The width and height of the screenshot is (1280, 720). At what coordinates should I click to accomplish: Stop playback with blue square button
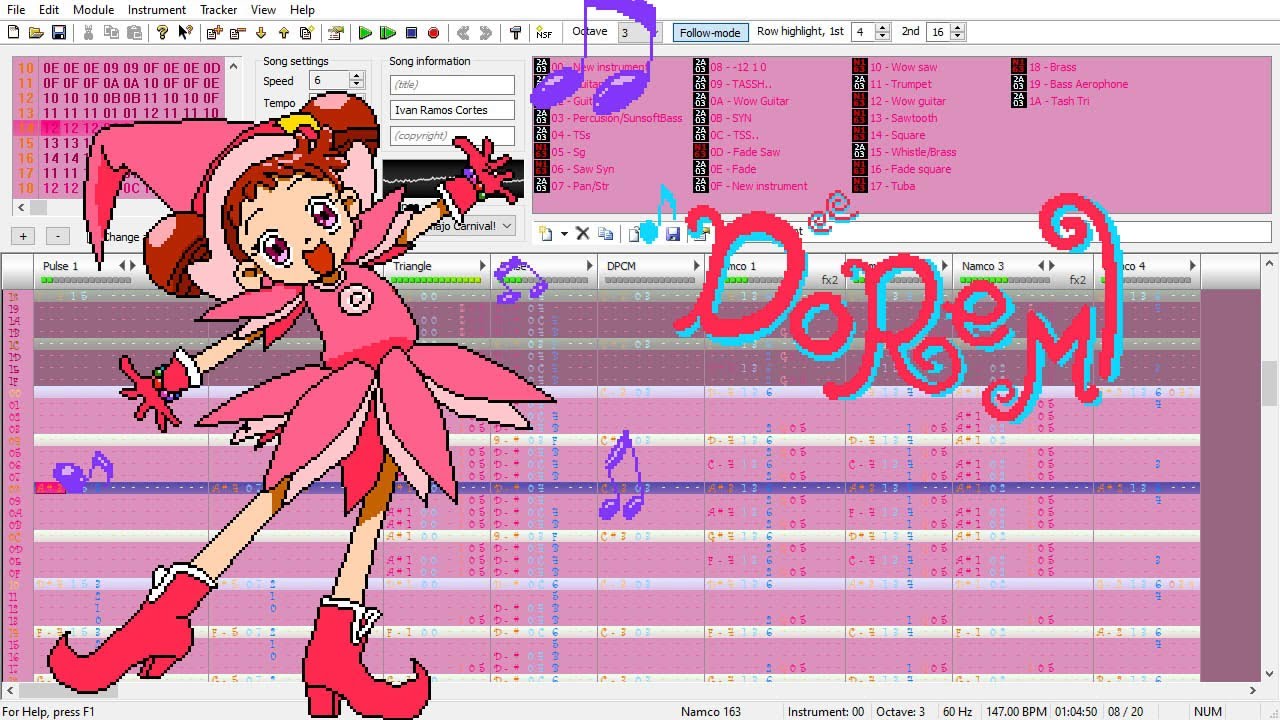411,33
